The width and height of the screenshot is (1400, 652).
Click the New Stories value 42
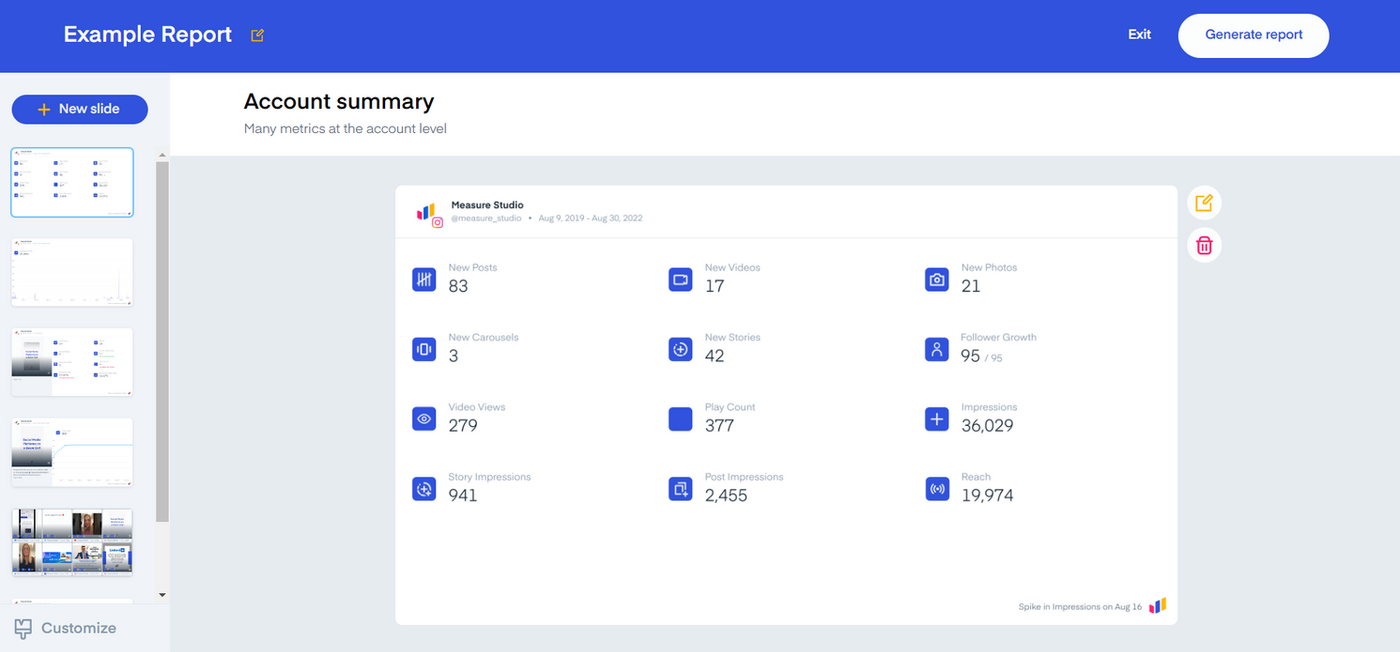point(714,356)
